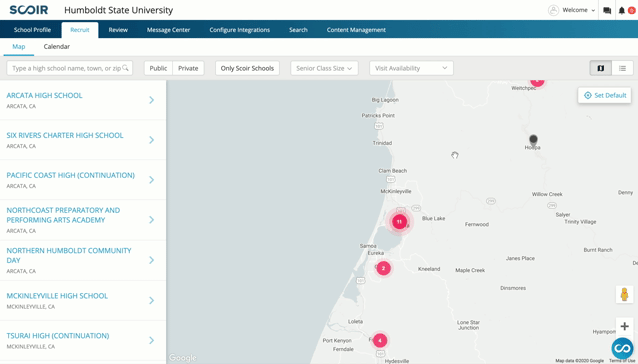Switch to map view icon

tap(601, 68)
